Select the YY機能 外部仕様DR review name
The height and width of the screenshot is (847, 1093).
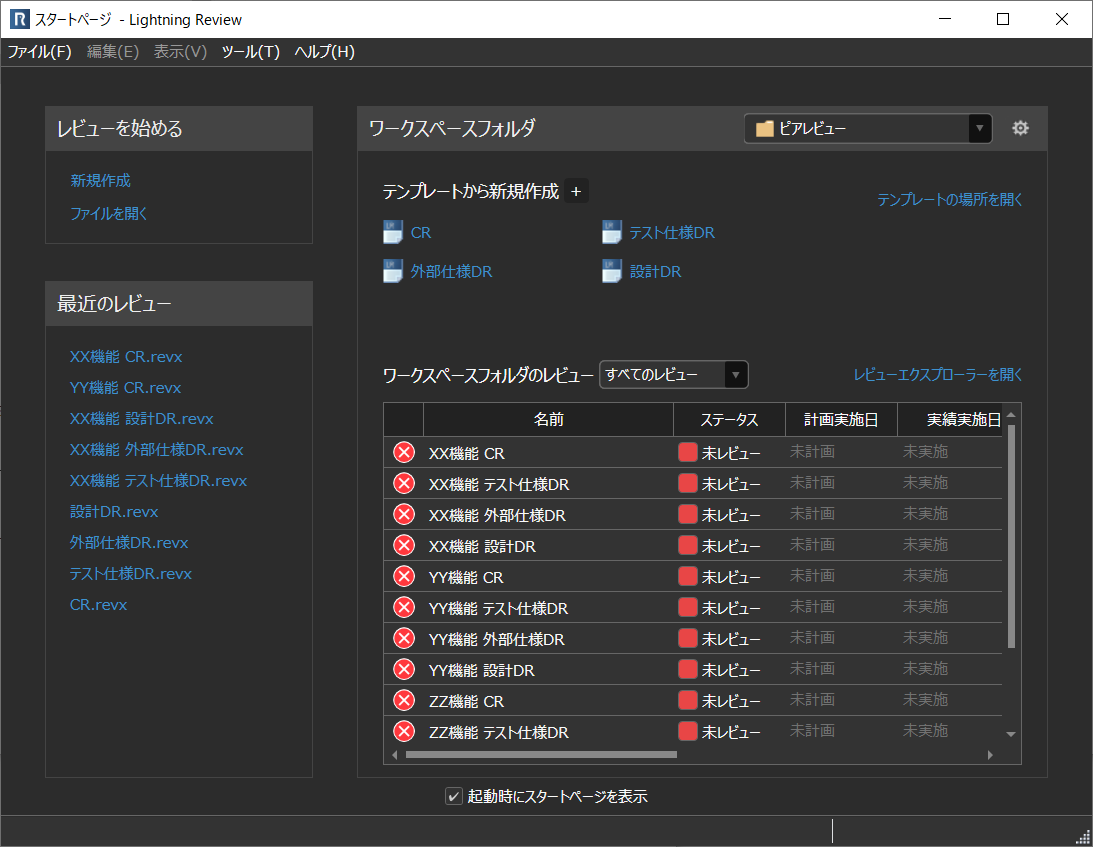496,639
